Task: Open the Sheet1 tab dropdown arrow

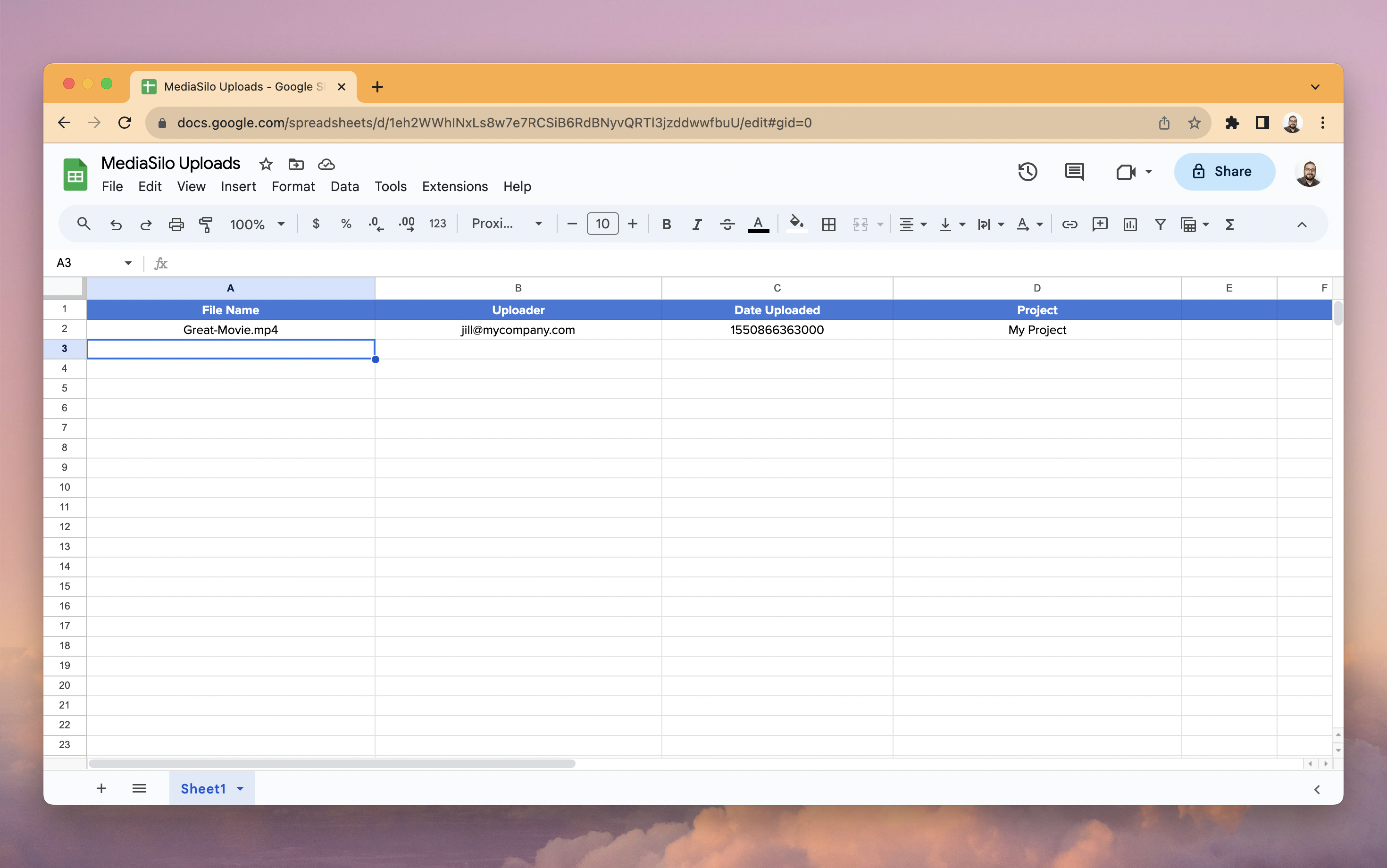Action: coord(240,789)
